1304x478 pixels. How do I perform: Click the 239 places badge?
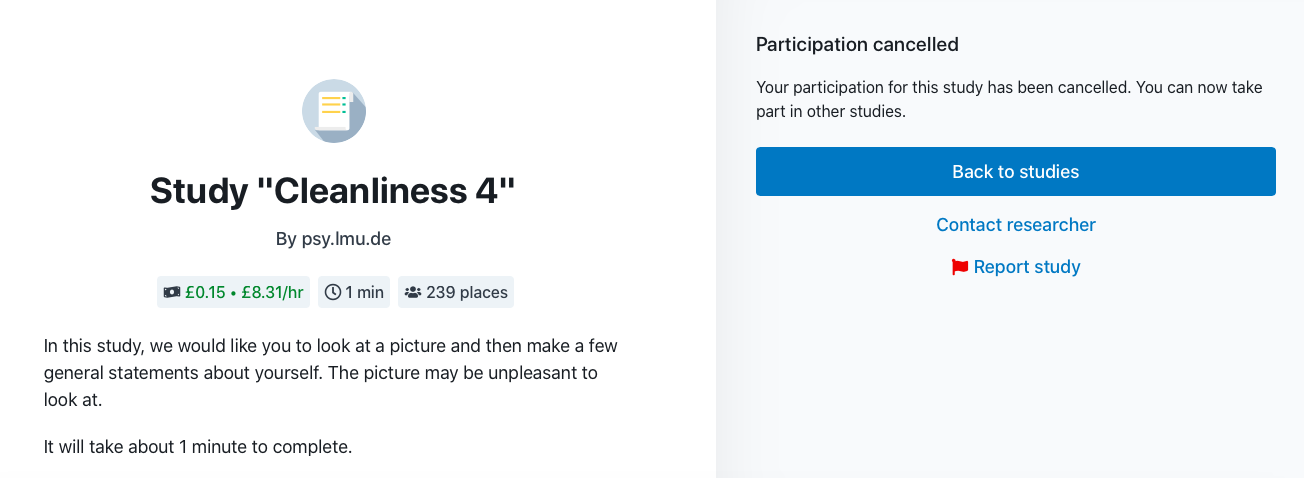456,293
